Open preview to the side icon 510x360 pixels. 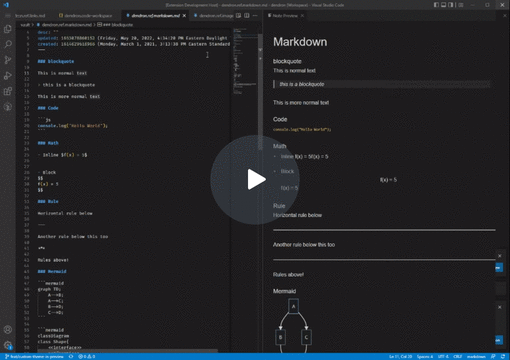239,16
